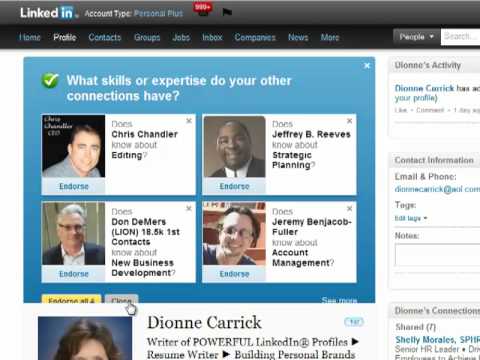The width and height of the screenshot is (480, 360).
Task: Click dionnecarrick@aol.com email link
Action: click(x=437, y=189)
